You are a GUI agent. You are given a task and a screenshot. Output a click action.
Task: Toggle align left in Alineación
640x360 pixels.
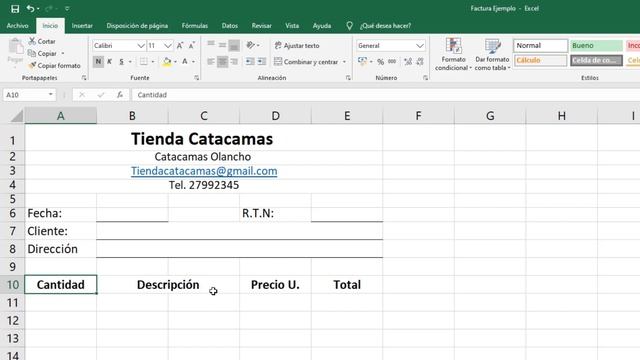click(211, 62)
